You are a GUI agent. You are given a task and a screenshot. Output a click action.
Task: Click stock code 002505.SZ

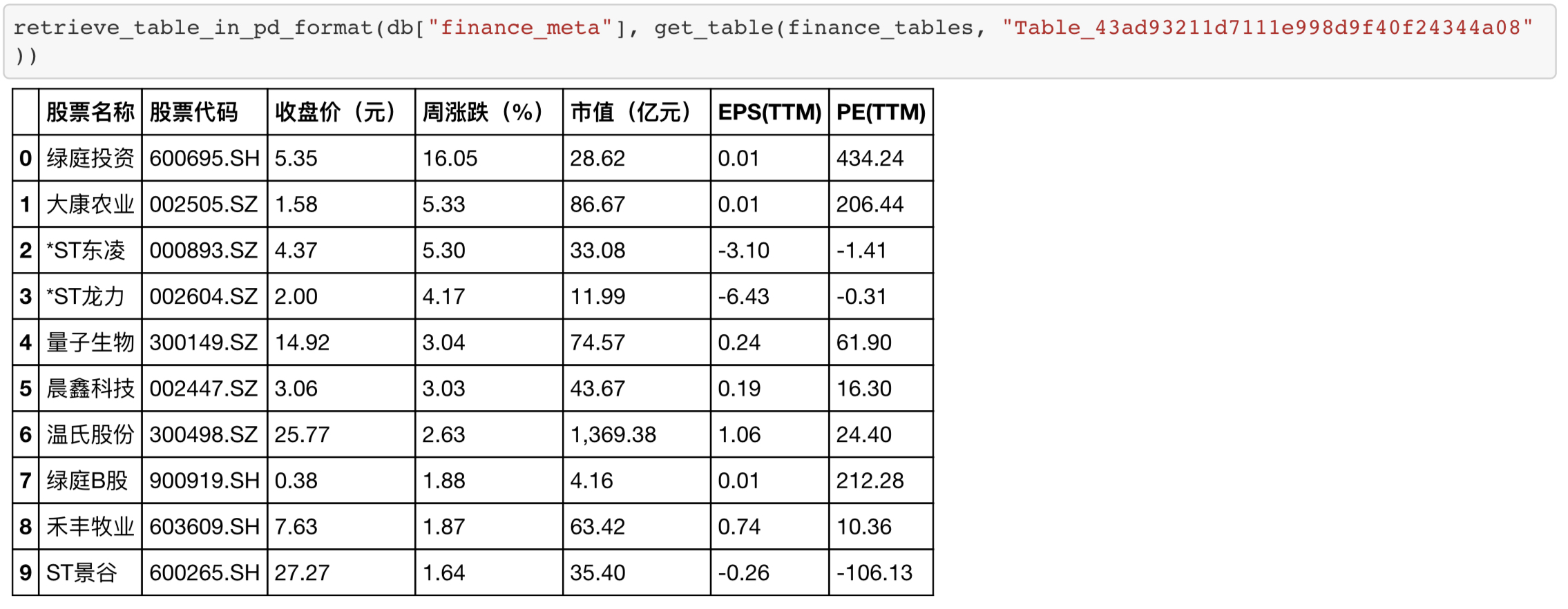click(x=203, y=204)
